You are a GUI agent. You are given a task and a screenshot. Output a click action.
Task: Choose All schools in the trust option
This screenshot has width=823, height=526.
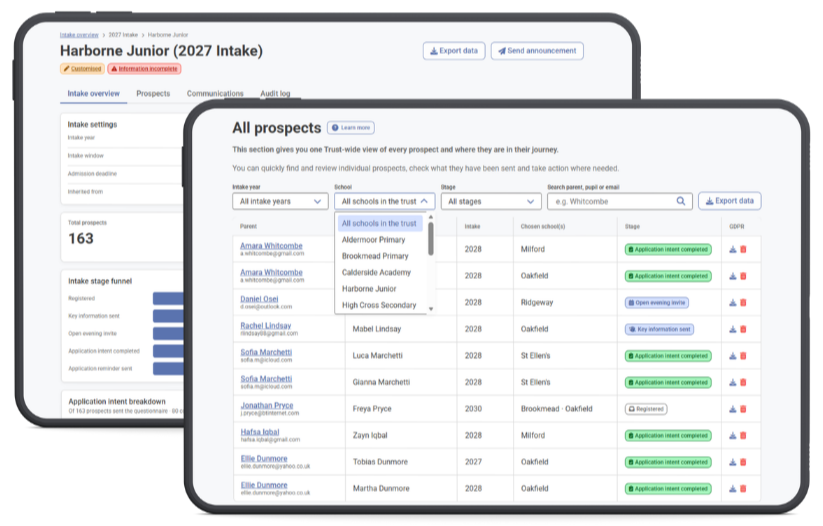[379, 223]
